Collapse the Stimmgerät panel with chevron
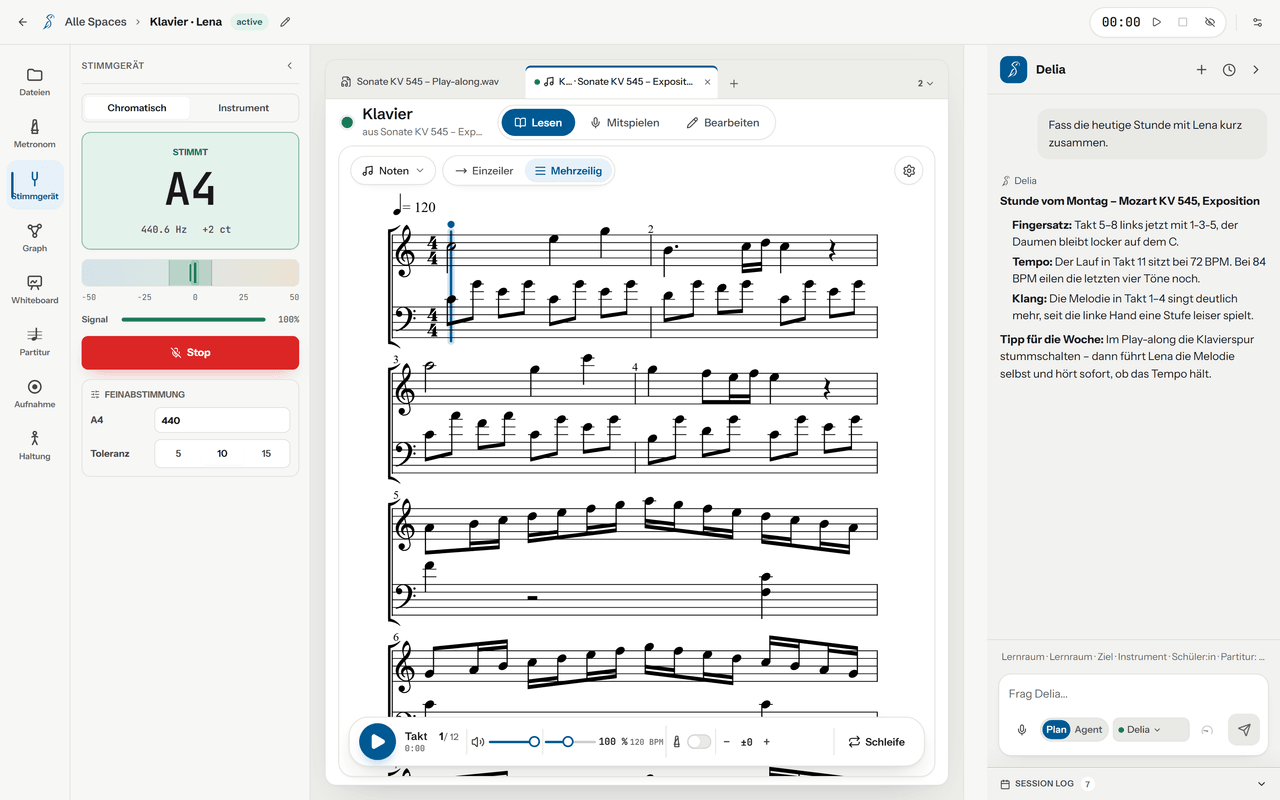 tap(290, 66)
